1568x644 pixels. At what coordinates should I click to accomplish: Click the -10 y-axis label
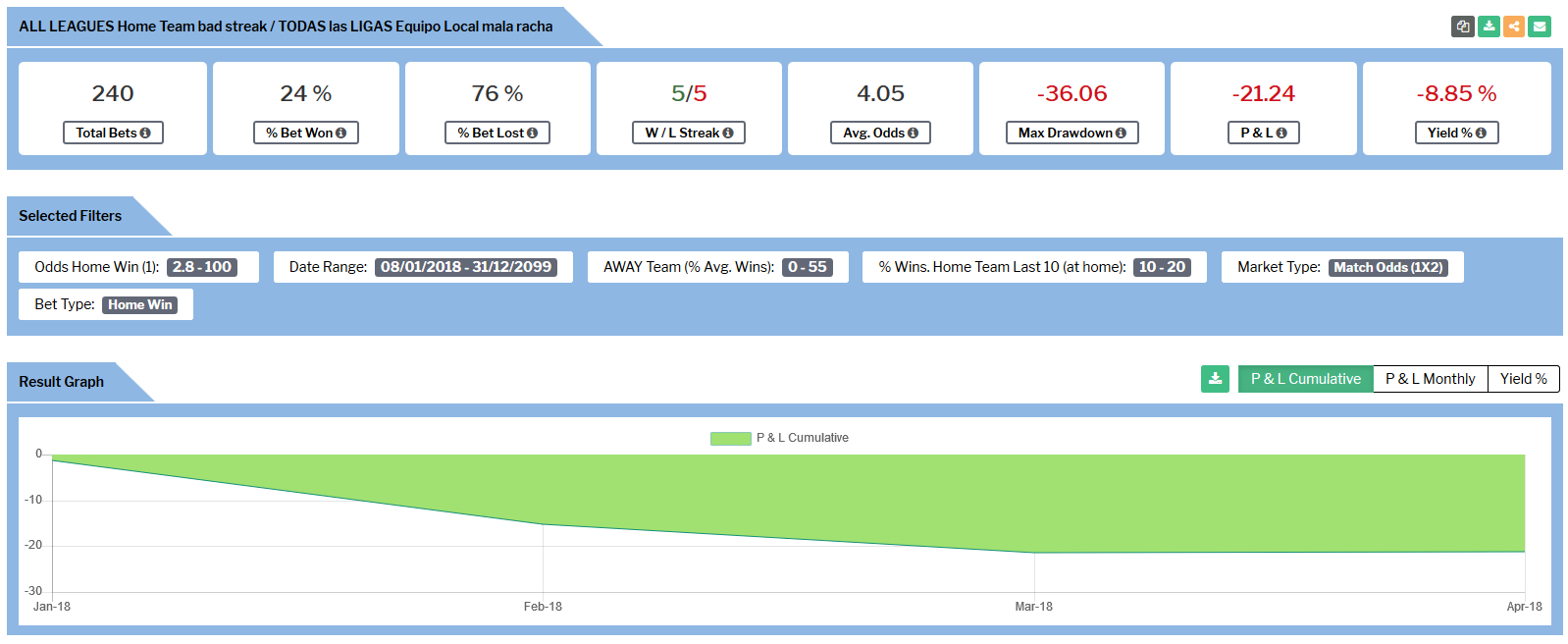(x=33, y=500)
